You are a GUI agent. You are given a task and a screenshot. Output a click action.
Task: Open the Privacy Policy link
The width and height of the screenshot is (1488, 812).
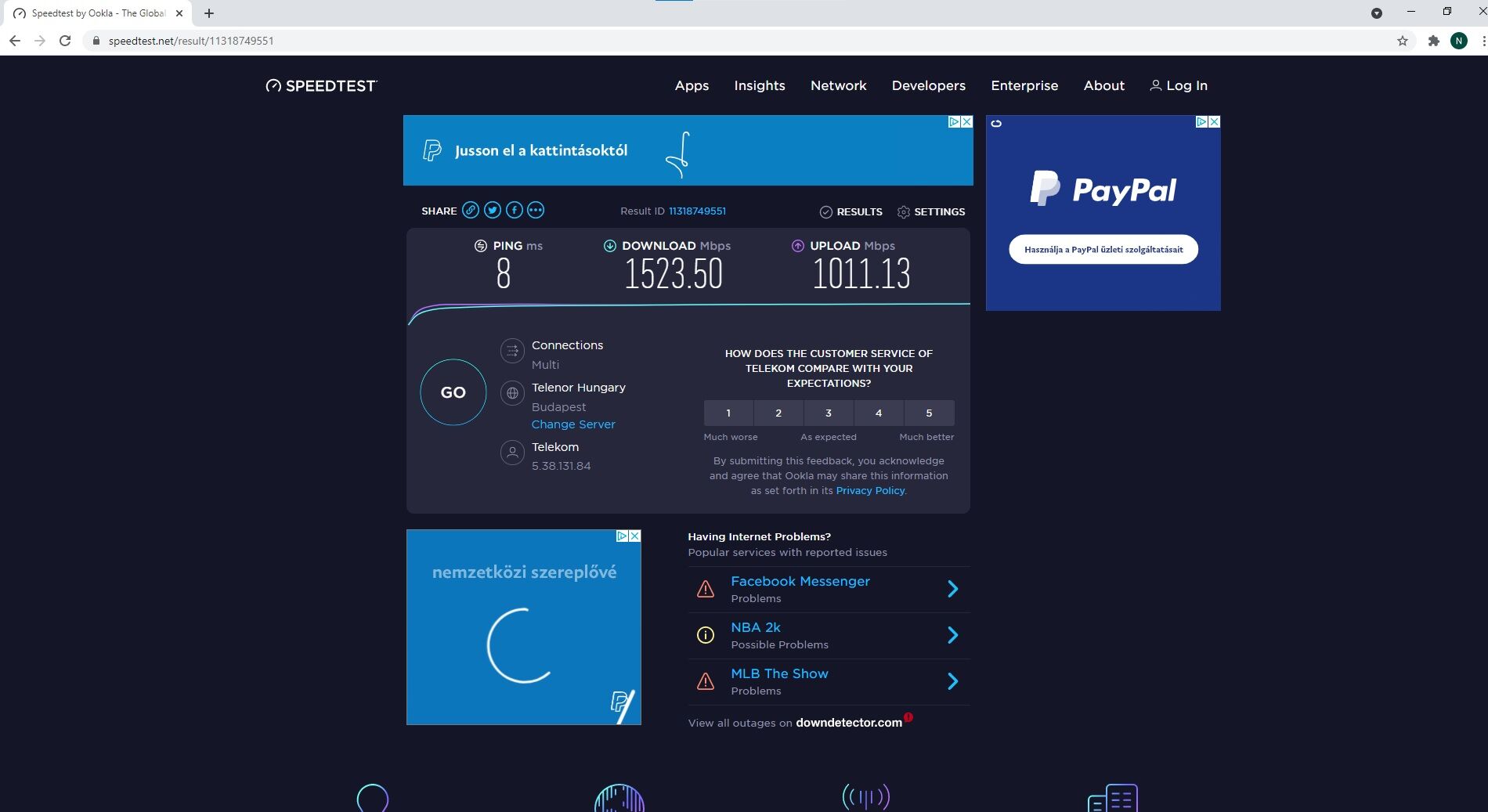(x=870, y=491)
